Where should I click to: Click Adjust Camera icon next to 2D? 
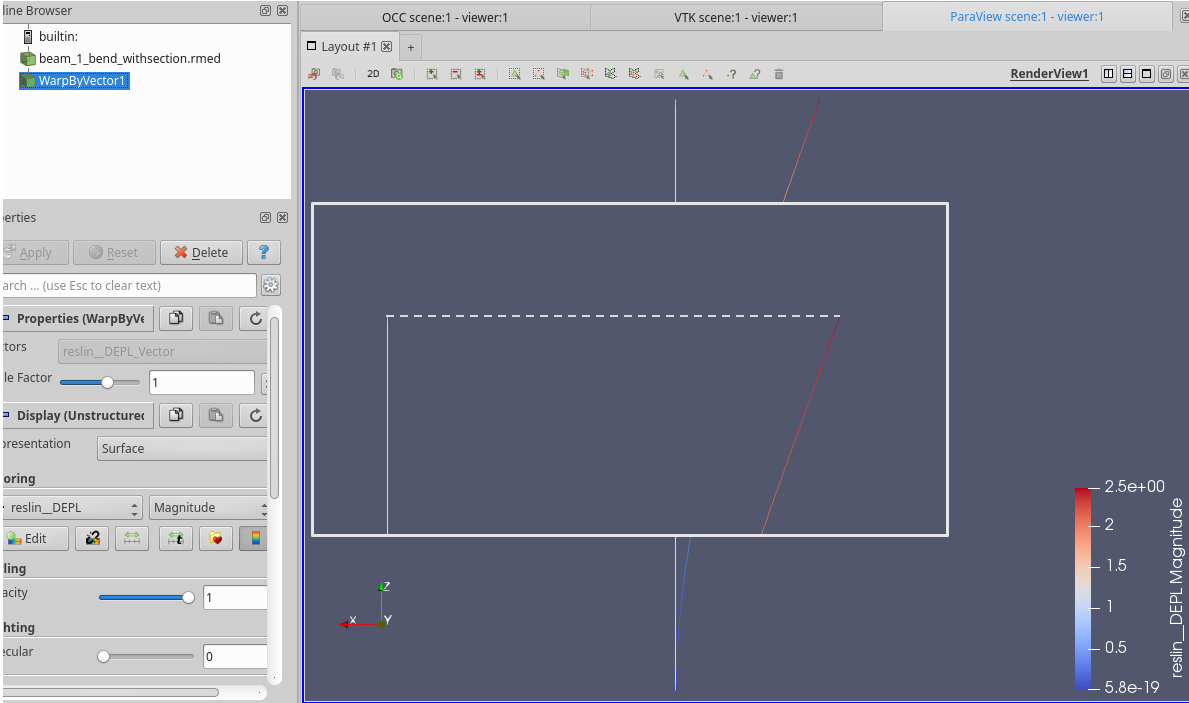pyautogui.click(x=397, y=74)
